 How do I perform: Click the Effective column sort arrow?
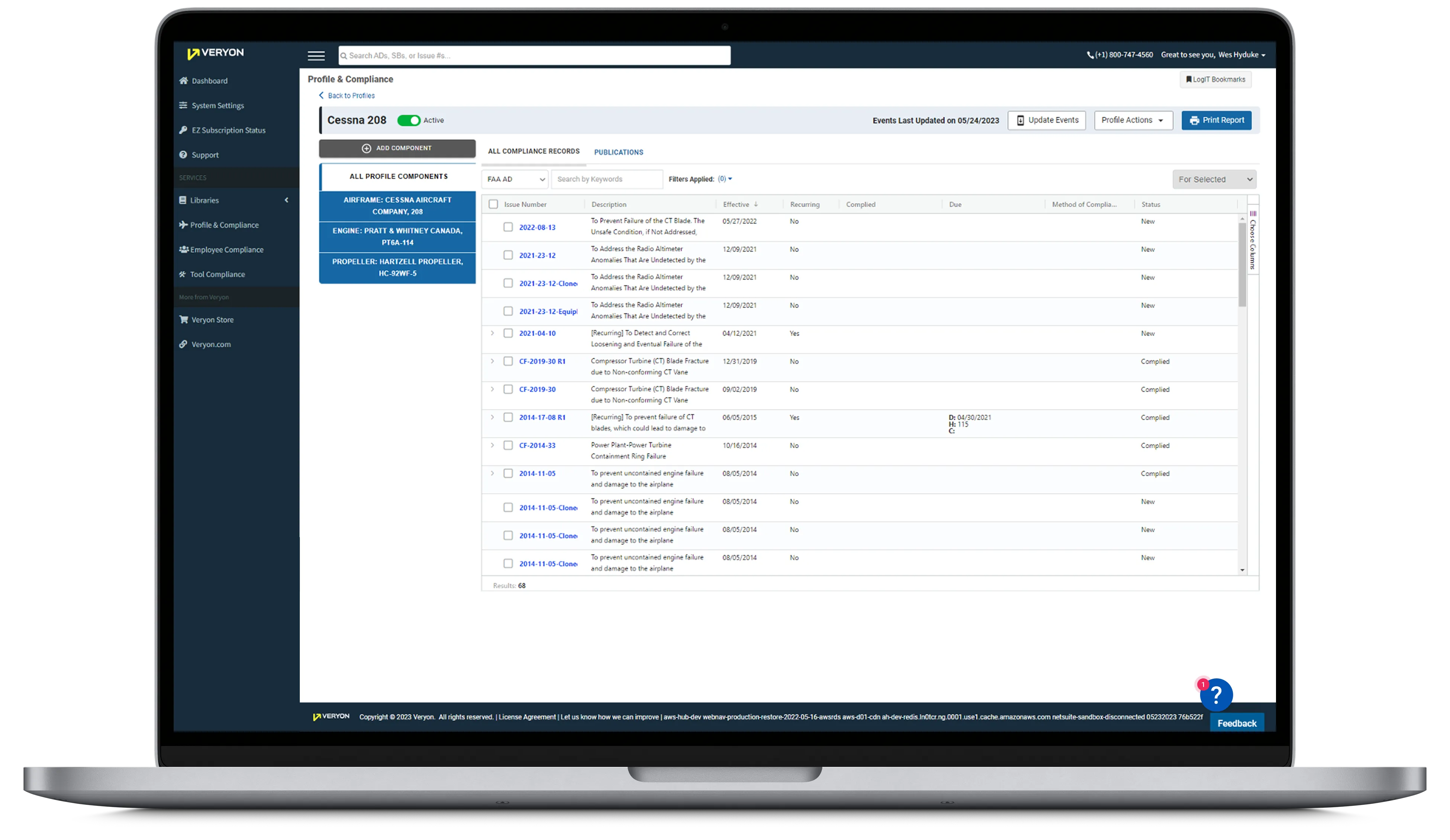tap(755, 204)
